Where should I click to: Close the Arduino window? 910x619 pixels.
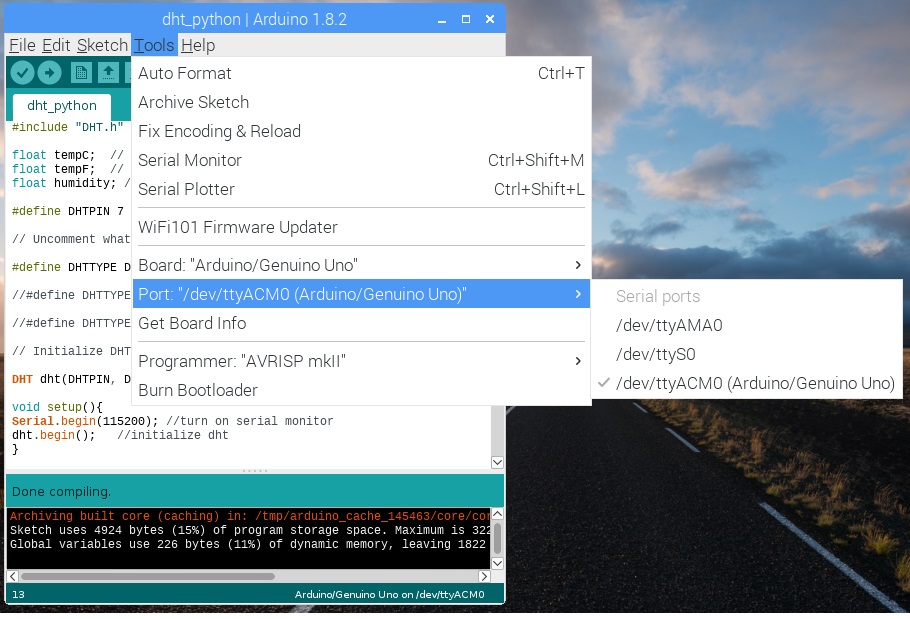(x=490, y=19)
